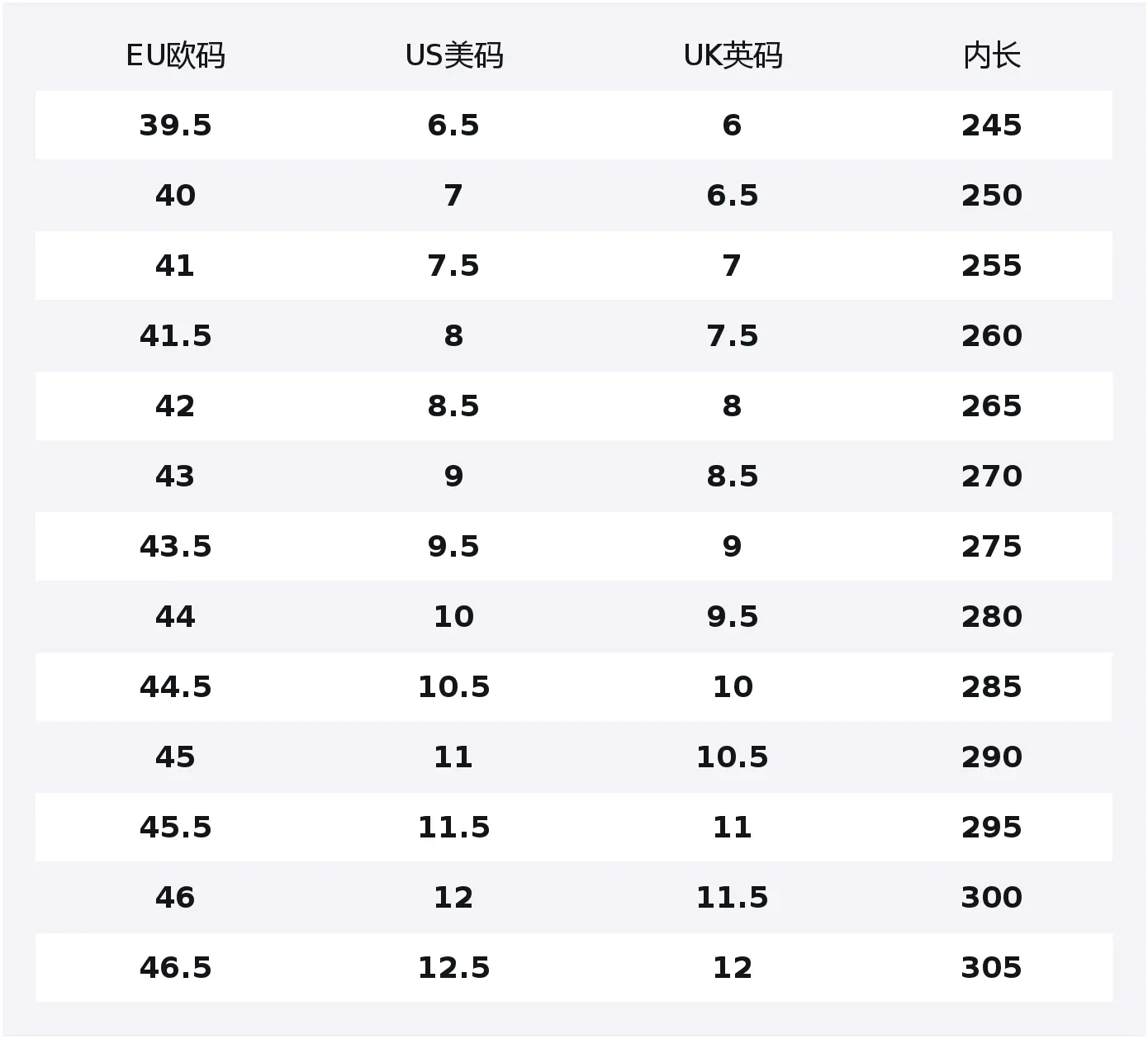Click inner length 280 cell
Screen dimensions: 1148x1039
coord(992,617)
